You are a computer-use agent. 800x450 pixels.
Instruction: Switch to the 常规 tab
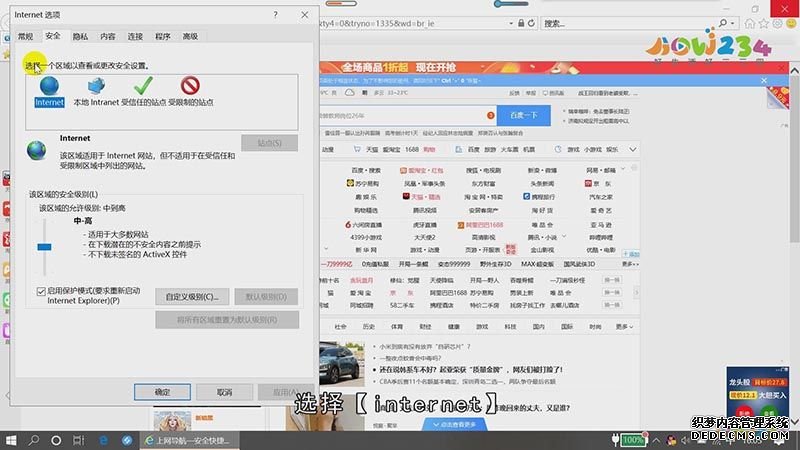26,36
